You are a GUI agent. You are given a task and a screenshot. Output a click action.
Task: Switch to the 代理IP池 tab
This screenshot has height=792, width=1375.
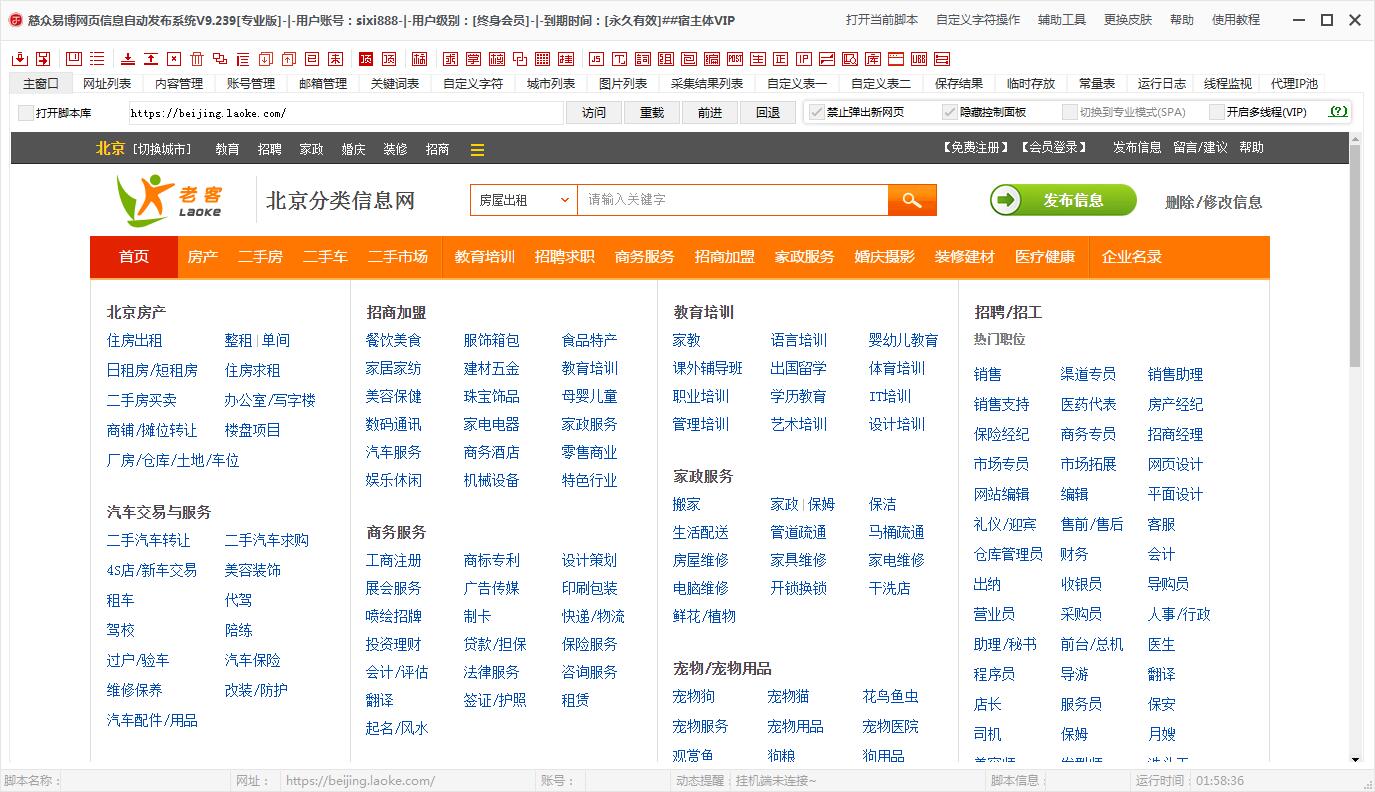[1294, 84]
